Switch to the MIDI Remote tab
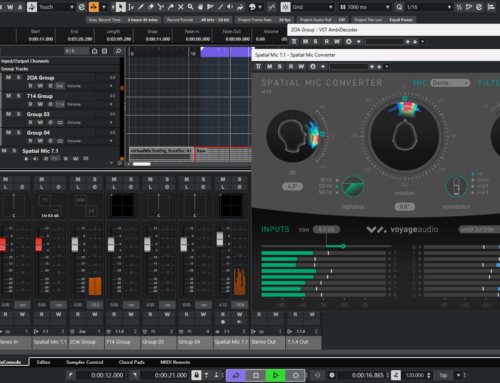The image size is (500, 383). pyautogui.click(x=175, y=362)
